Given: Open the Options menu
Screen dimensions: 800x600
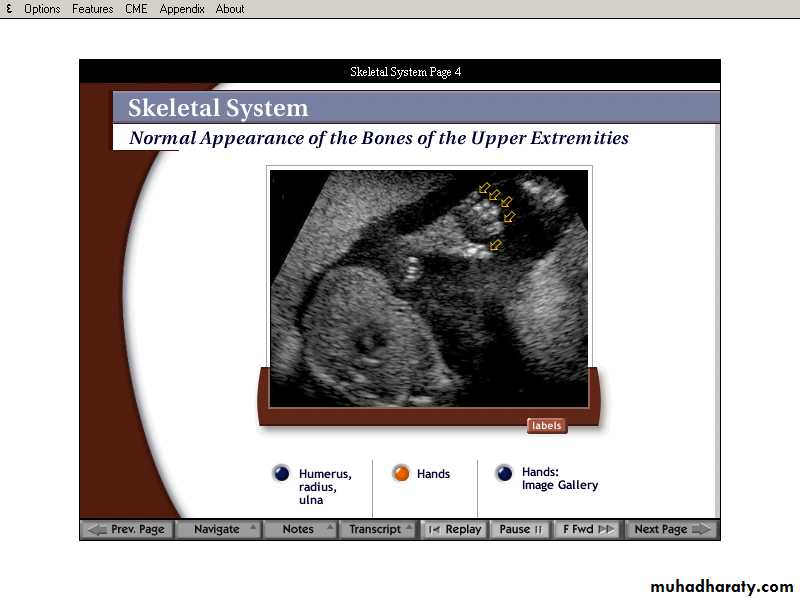Looking at the screenshot, I should coord(42,9).
